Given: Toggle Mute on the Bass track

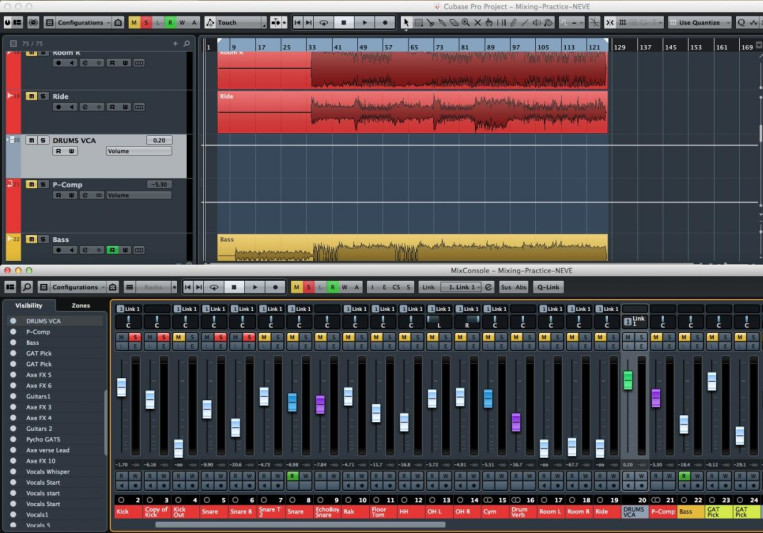Looking at the screenshot, I should tap(31, 239).
